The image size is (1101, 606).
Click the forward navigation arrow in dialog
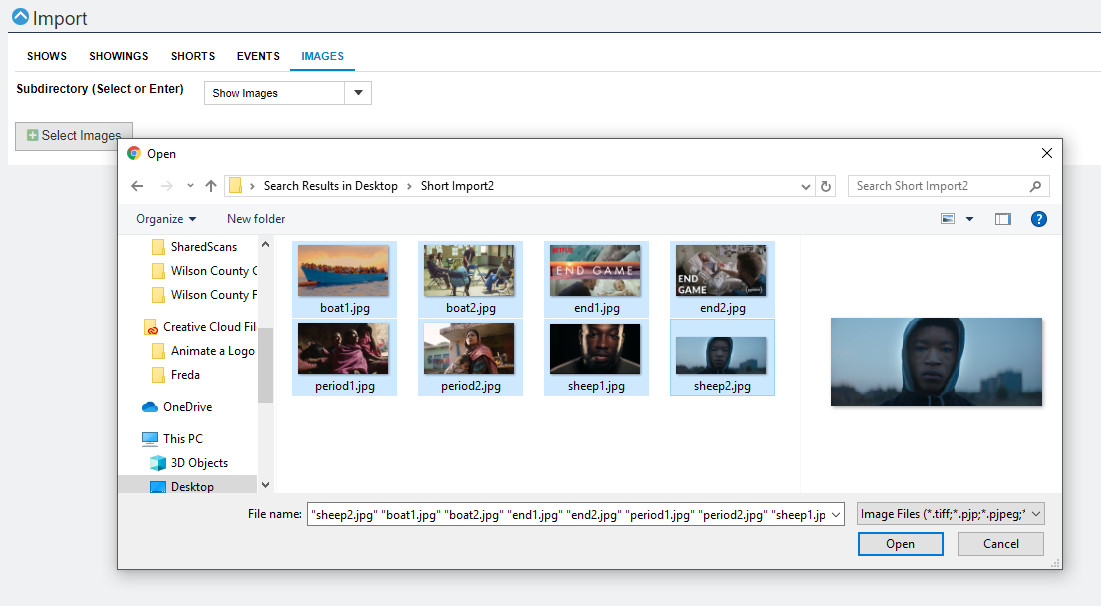click(x=166, y=186)
